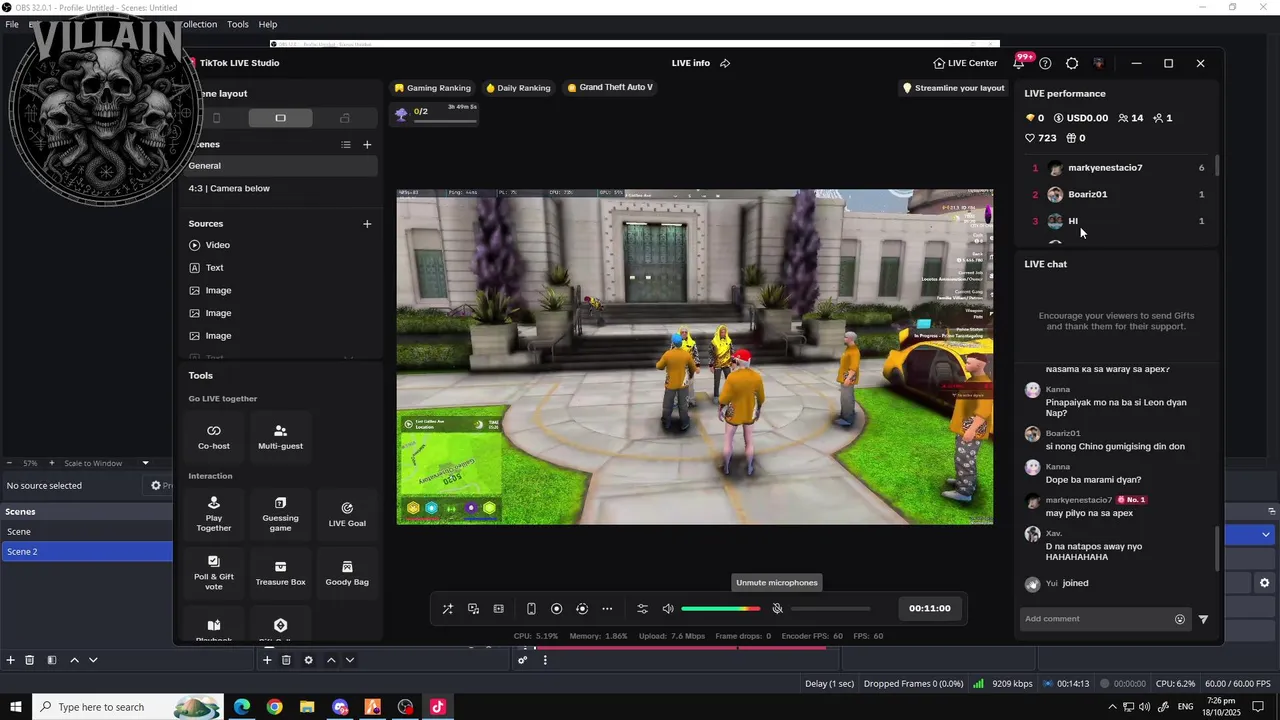Select the 4:3 | Camera below scene
1280x720 pixels.
coord(279,188)
